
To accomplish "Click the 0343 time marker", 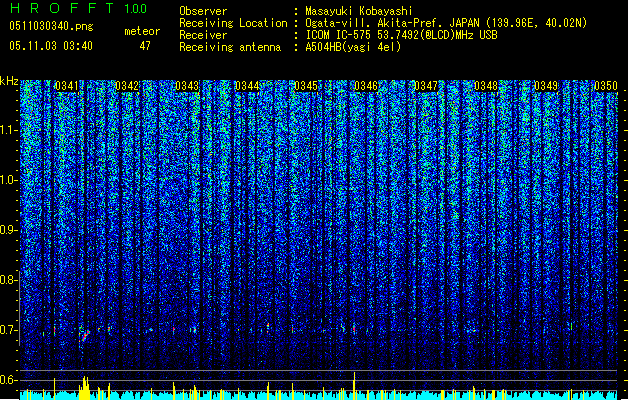I will [187, 86].
